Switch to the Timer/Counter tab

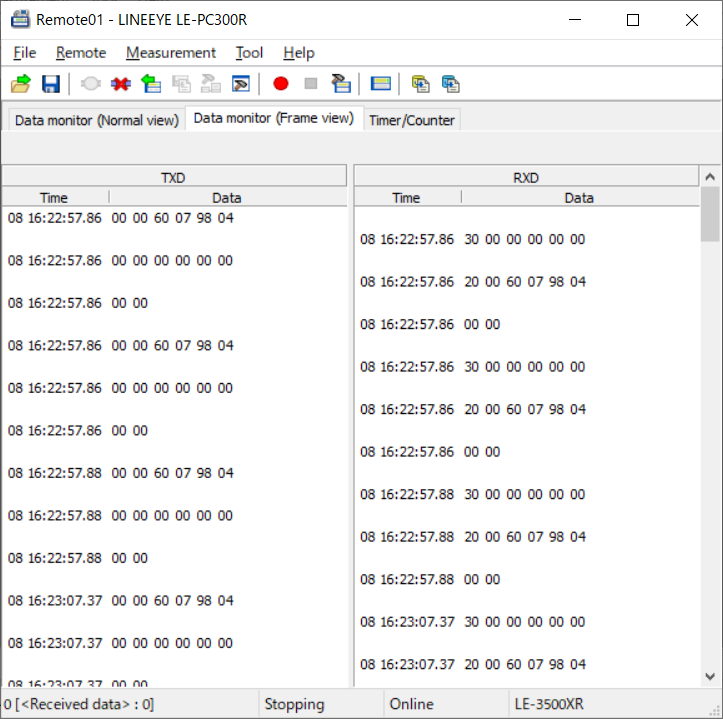[412, 120]
